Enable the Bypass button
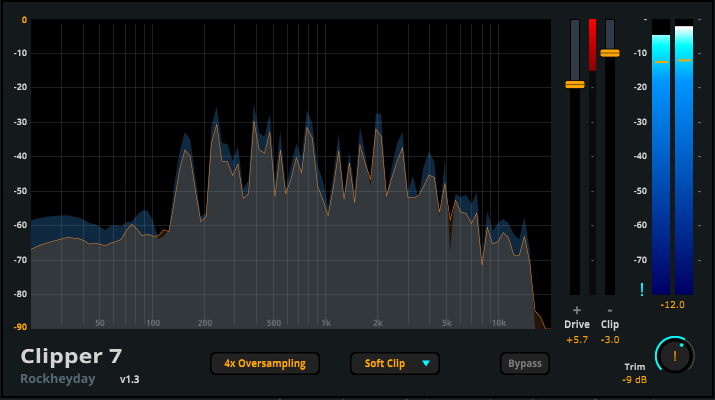This screenshot has width=715, height=400. (x=525, y=364)
